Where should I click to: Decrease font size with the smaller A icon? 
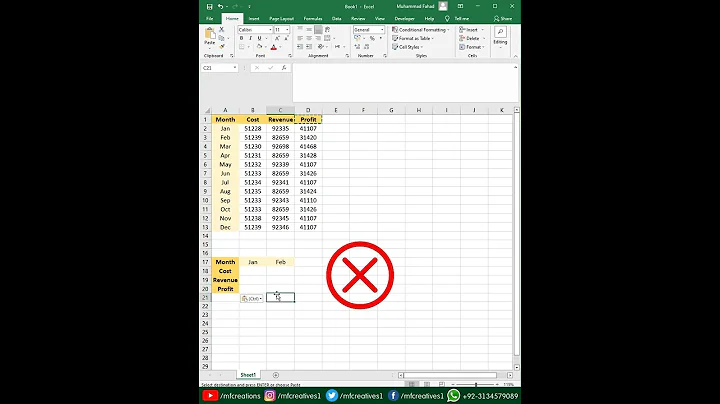click(286, 38)
